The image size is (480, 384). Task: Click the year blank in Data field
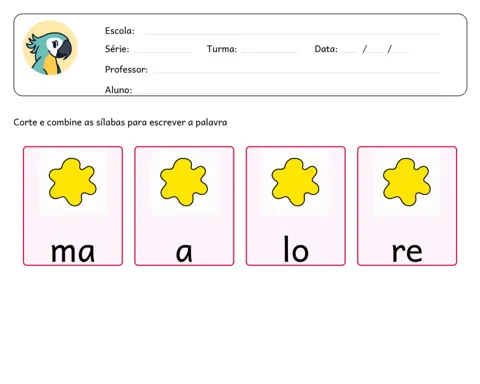click(x=400, y=52)
